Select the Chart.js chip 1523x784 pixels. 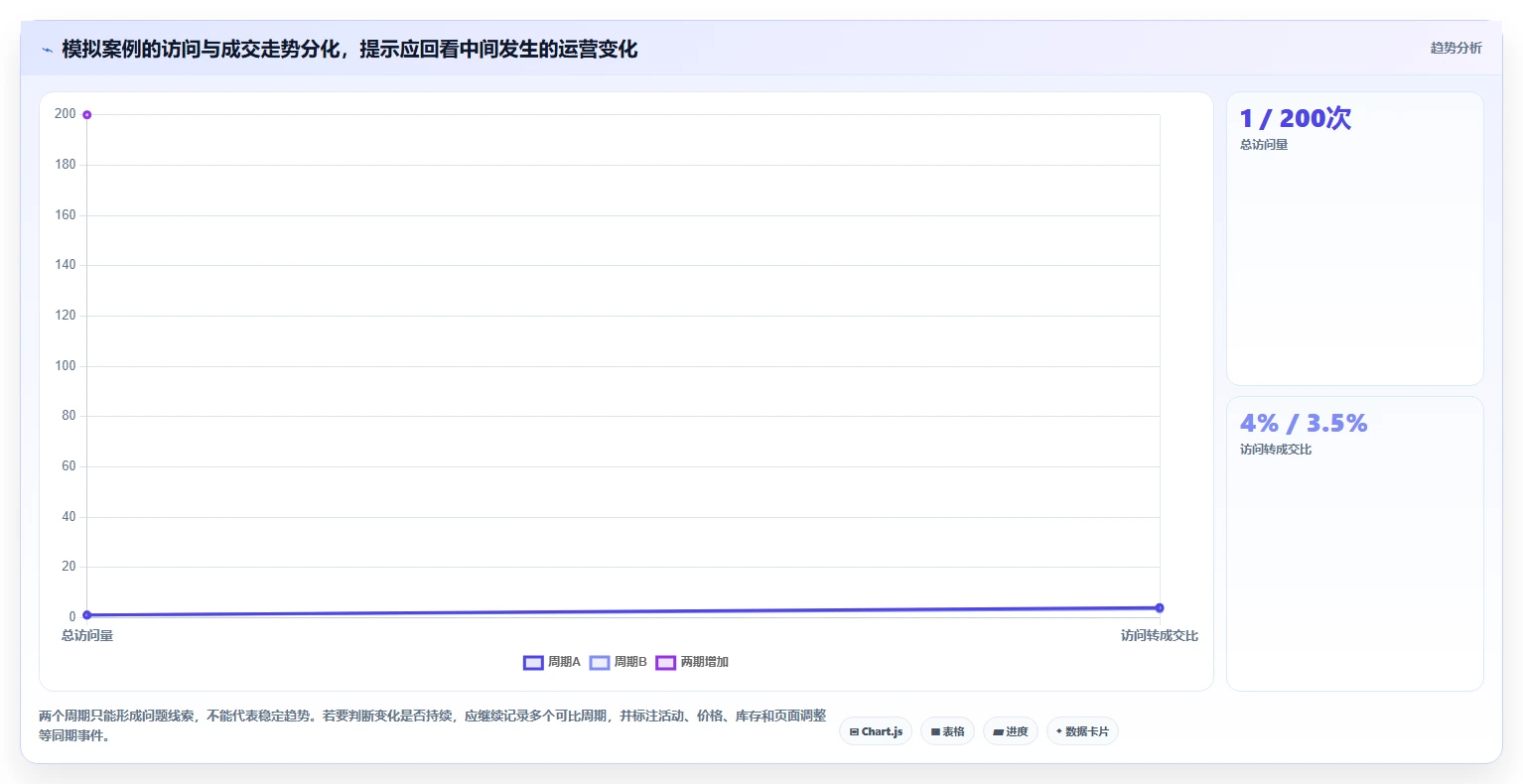876,731
